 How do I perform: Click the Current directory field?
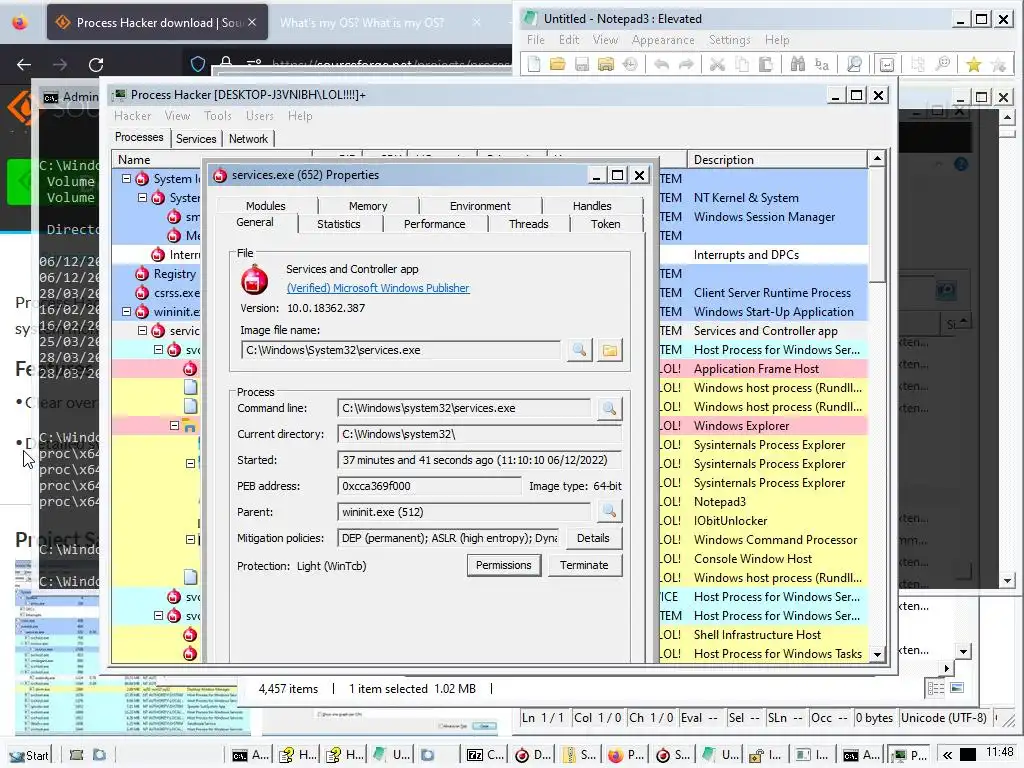pos(479,434)
